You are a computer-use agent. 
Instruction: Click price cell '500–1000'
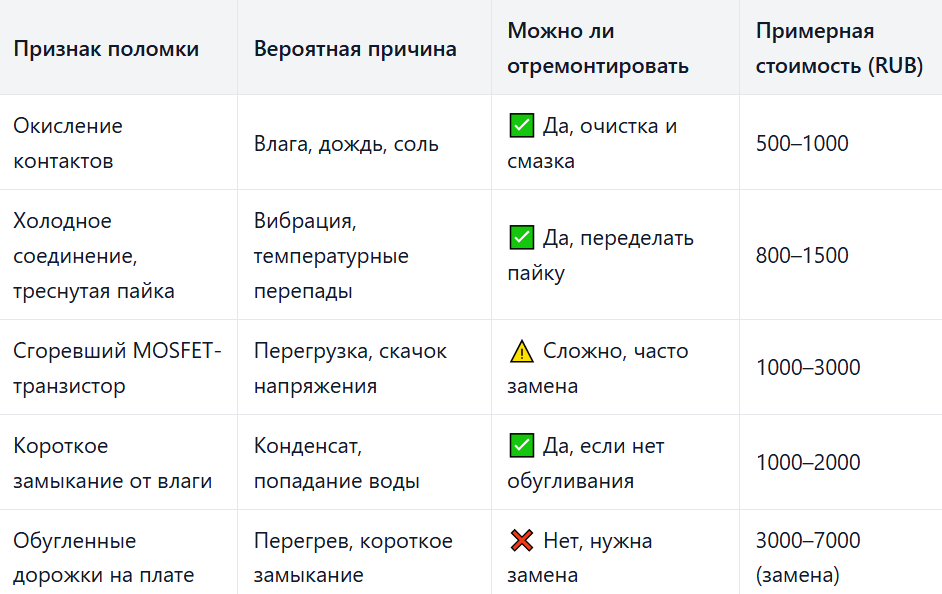pyautogui.click(x=802, y=143)
